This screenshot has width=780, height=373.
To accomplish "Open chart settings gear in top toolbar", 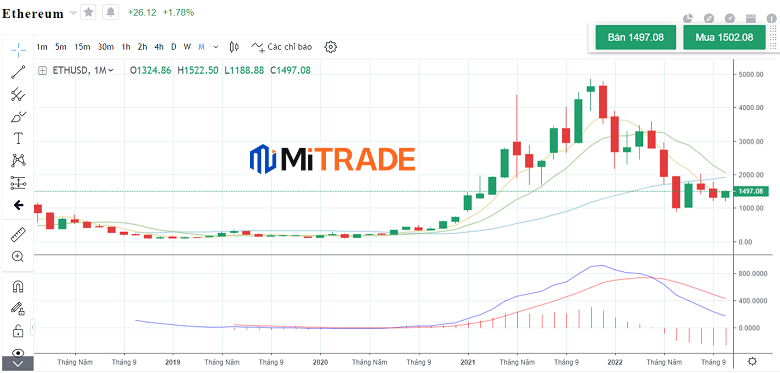I will click(x=330, y=47).
